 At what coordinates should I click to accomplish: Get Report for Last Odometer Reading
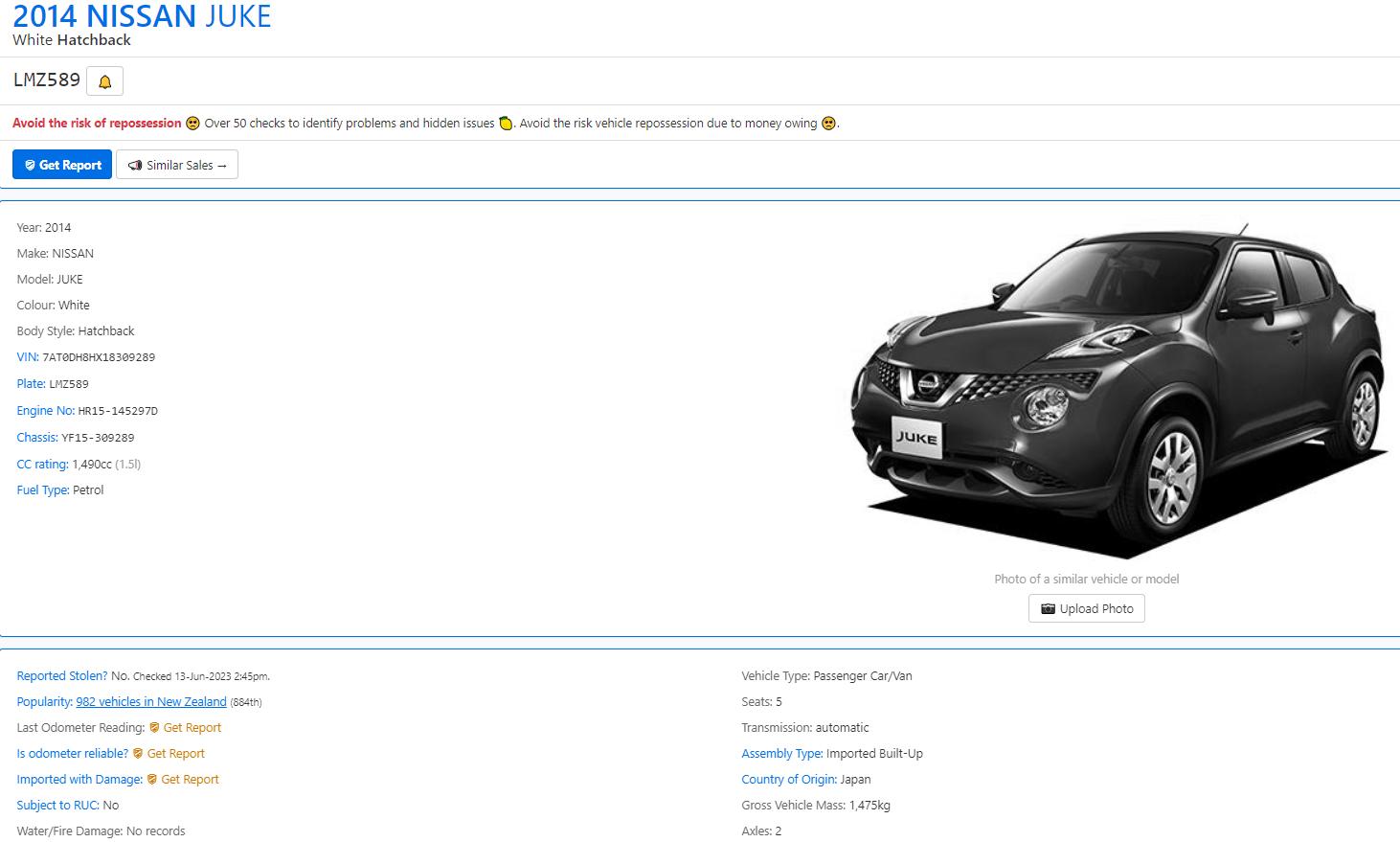click(192, 728)
